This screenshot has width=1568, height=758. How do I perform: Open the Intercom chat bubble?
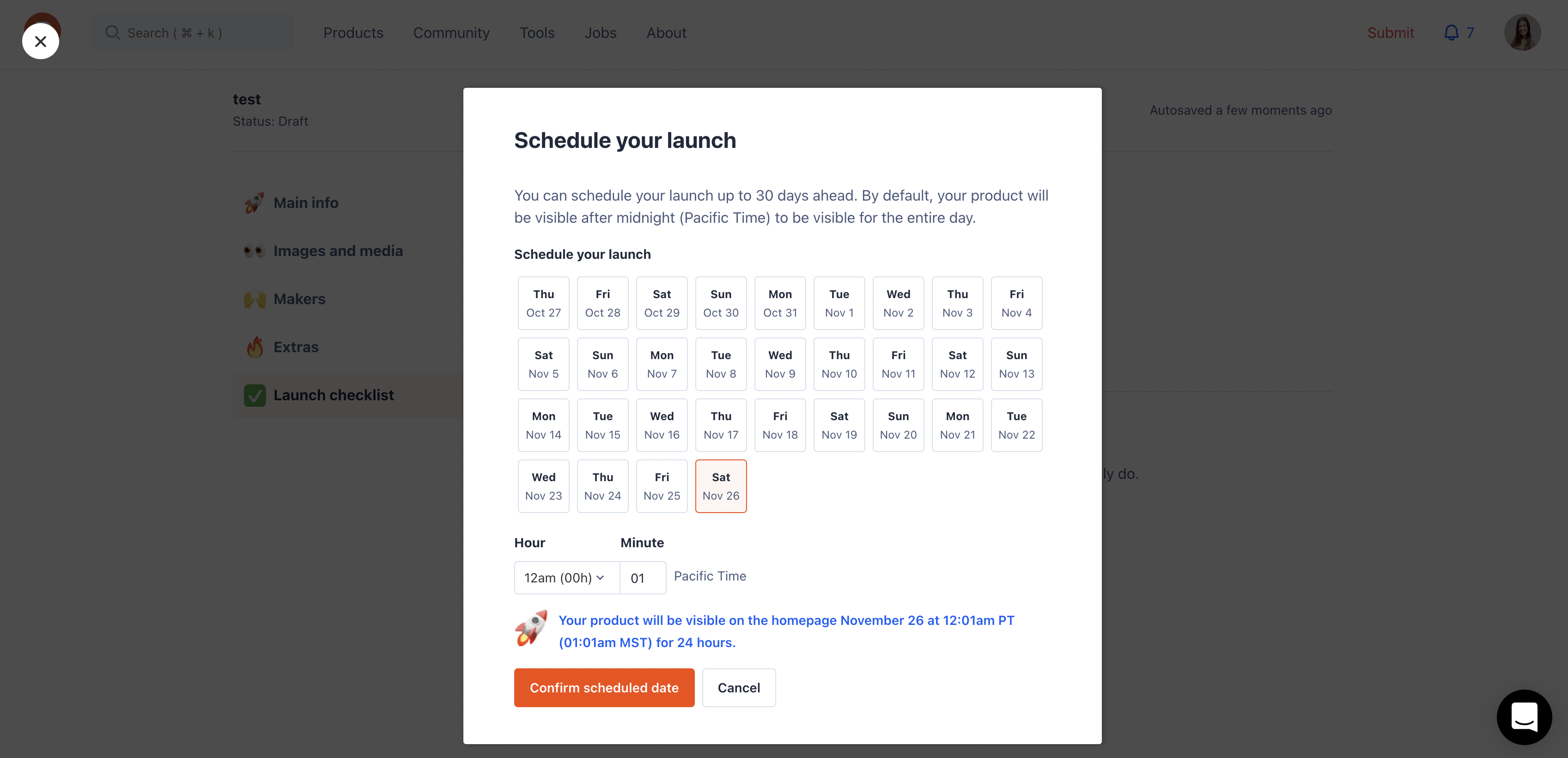tap(1524, 717)
